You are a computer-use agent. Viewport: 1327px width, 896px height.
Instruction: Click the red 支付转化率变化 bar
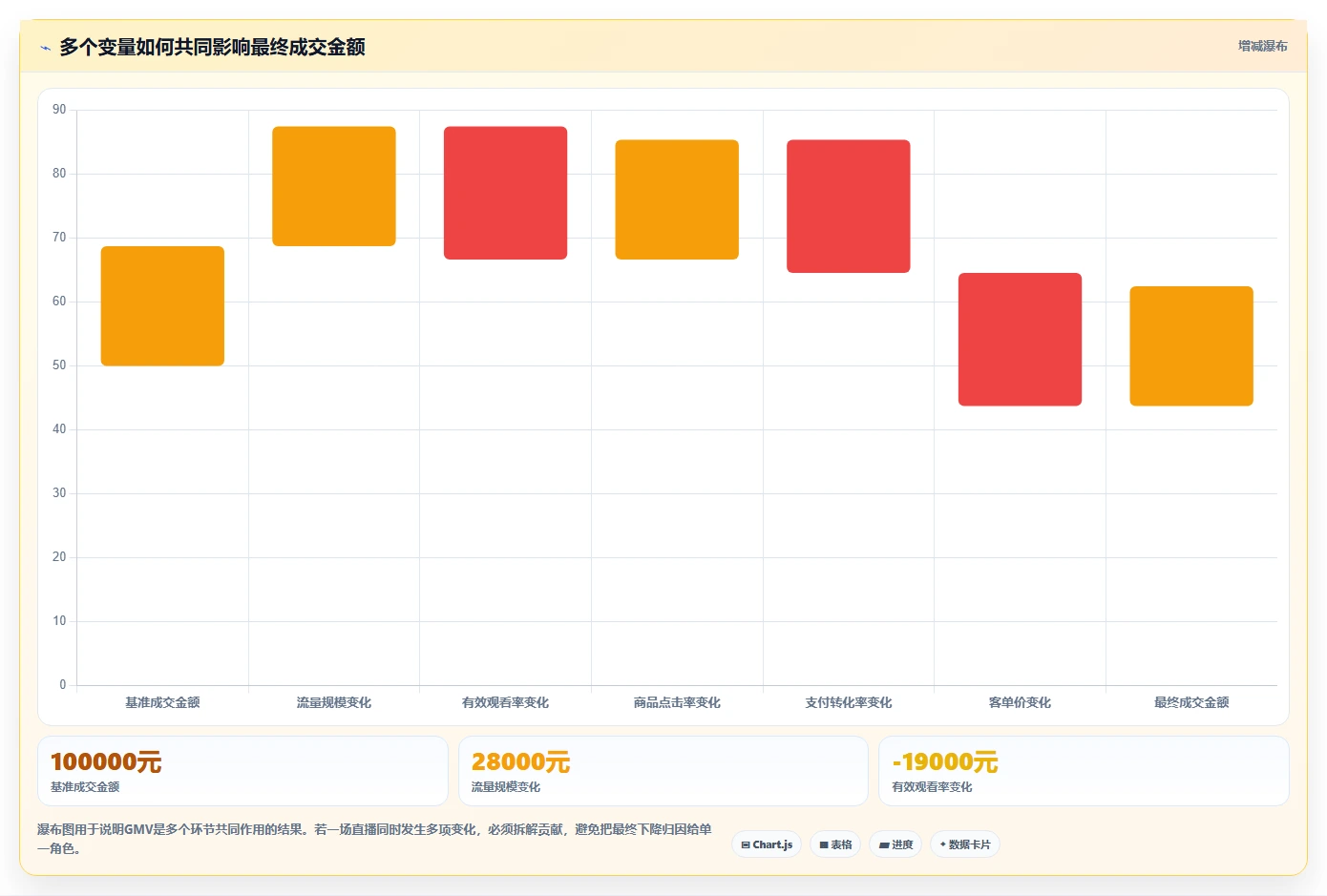[849, 206]
